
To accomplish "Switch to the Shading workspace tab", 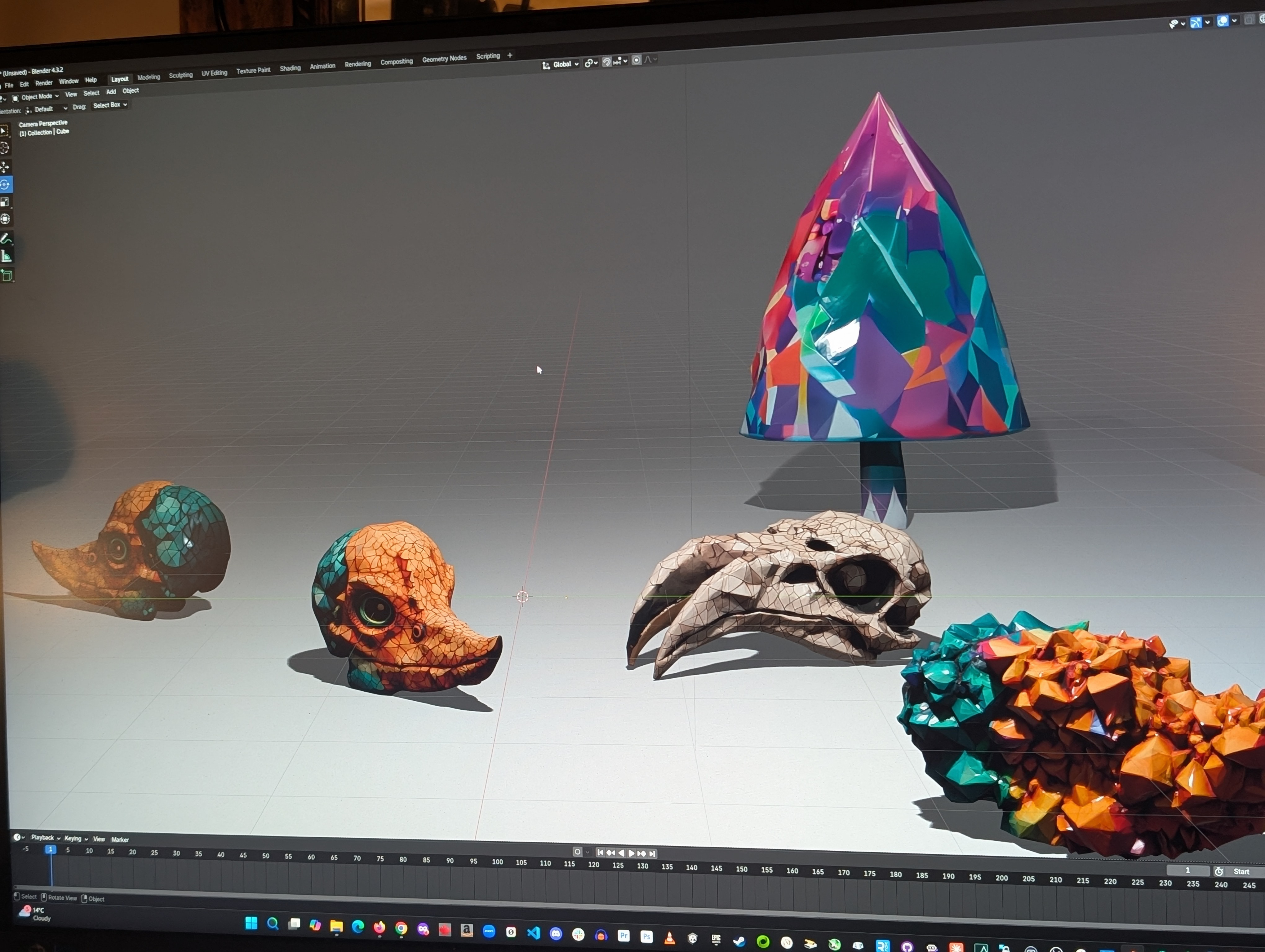I will point(290,68).
